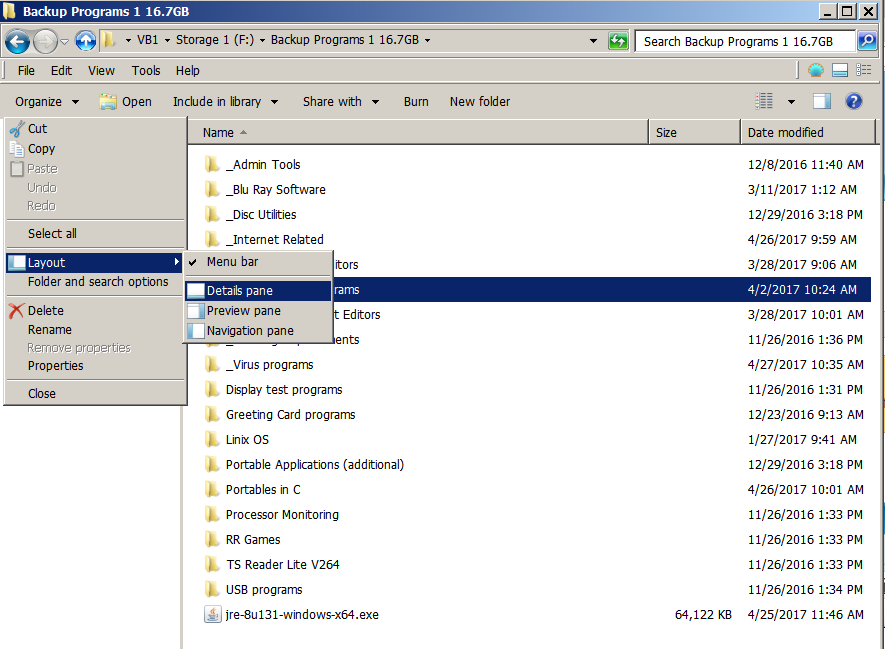
Task: Click the green Refresh icon in address bar
Action: point(618,41)
